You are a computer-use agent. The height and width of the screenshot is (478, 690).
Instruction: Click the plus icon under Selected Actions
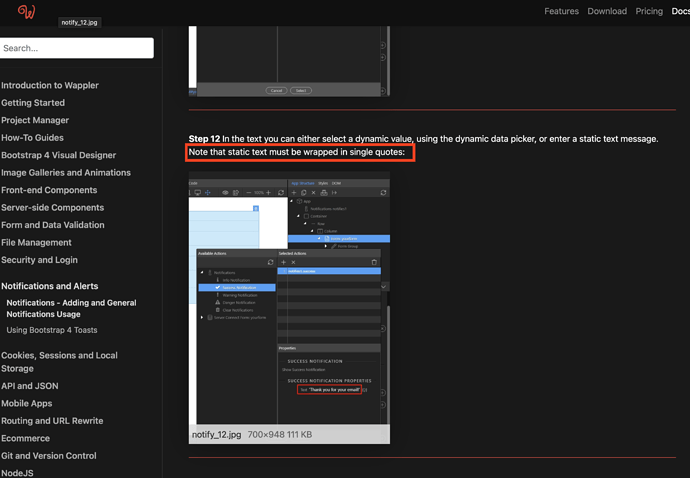point(283,262)
